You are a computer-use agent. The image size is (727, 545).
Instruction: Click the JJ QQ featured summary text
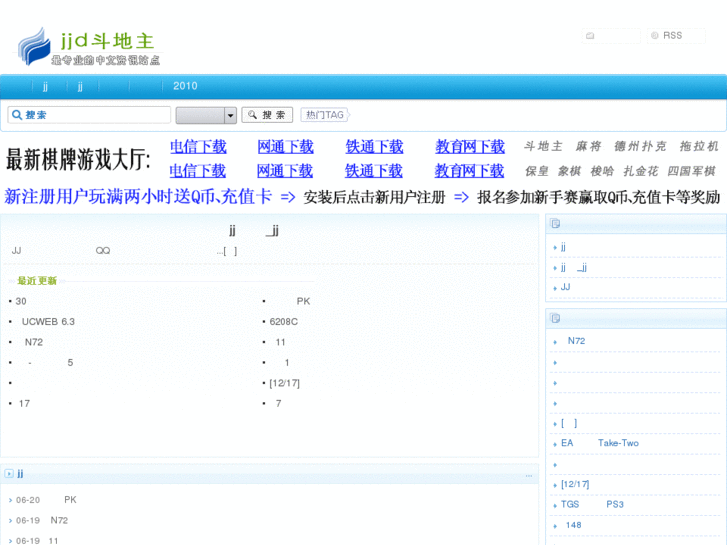point(124,251)
